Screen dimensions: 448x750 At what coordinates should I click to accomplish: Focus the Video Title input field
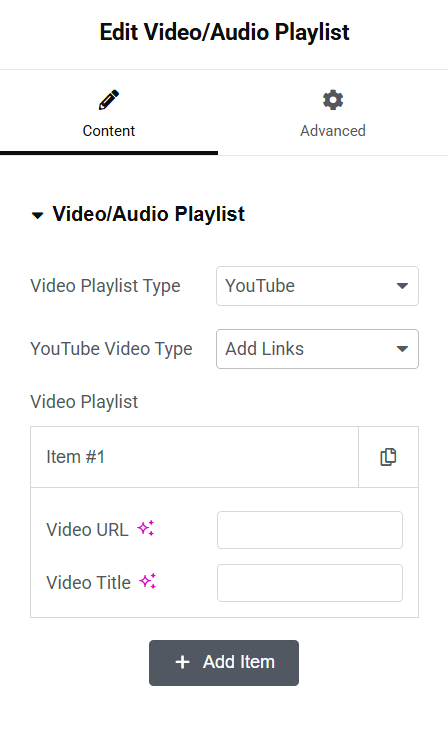(x=310, y=583)
